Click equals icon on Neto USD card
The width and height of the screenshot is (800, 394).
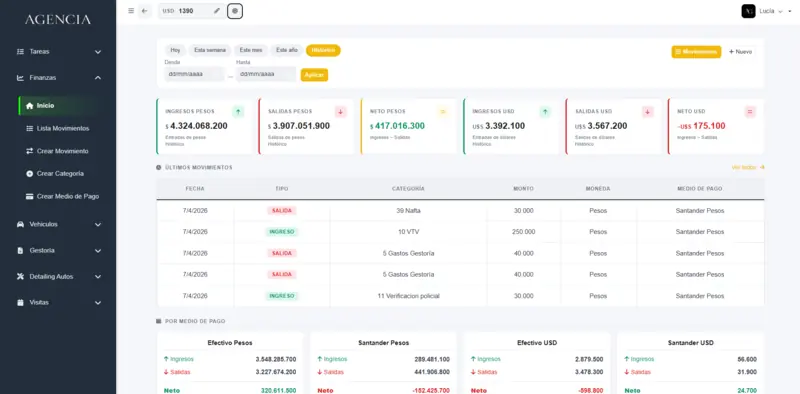750,112
